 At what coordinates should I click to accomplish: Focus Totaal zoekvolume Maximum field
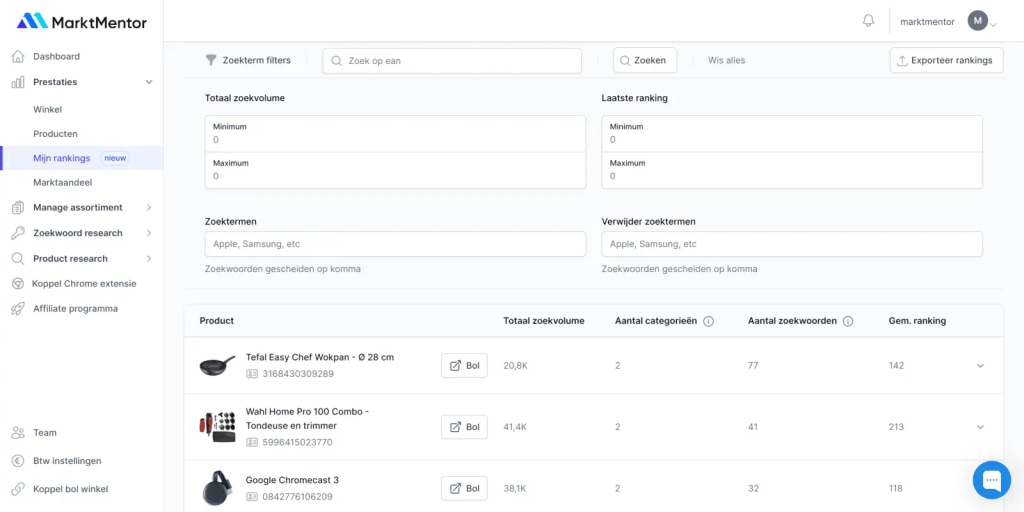[395, 170]
